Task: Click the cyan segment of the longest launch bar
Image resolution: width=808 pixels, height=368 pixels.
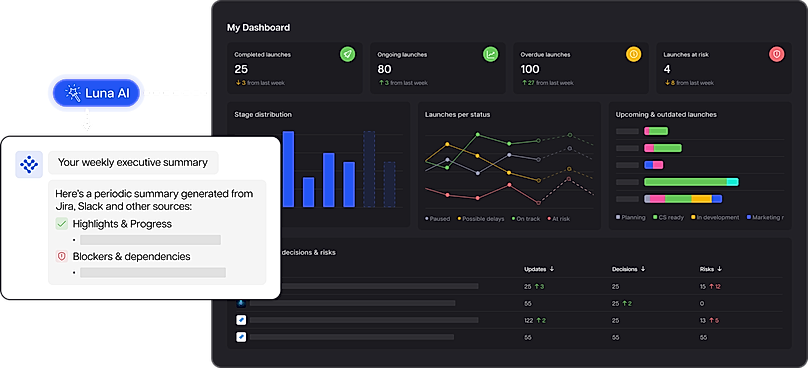Action: 732,182
